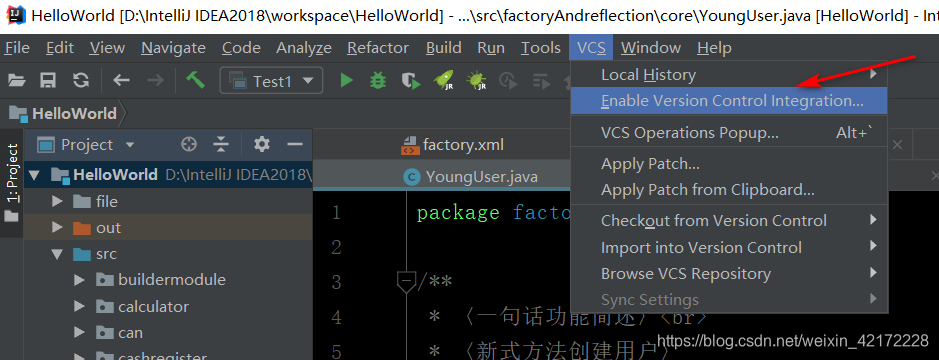Build project with the green hammer
Screen dimensions: 939x360
pos(195,80)
